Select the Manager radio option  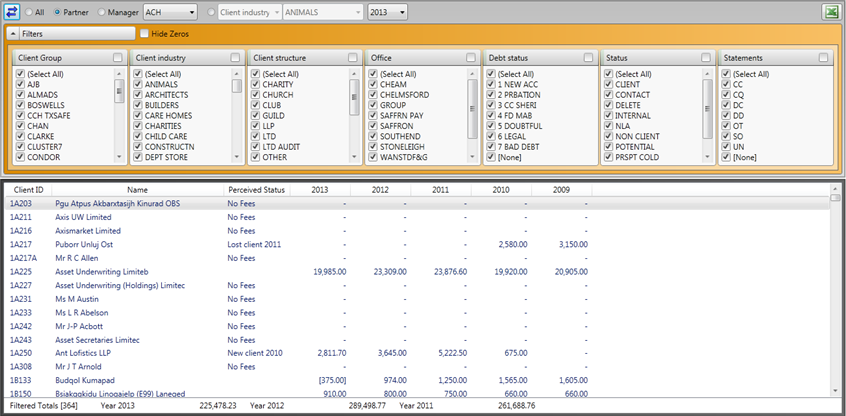[x=101, y=12]
